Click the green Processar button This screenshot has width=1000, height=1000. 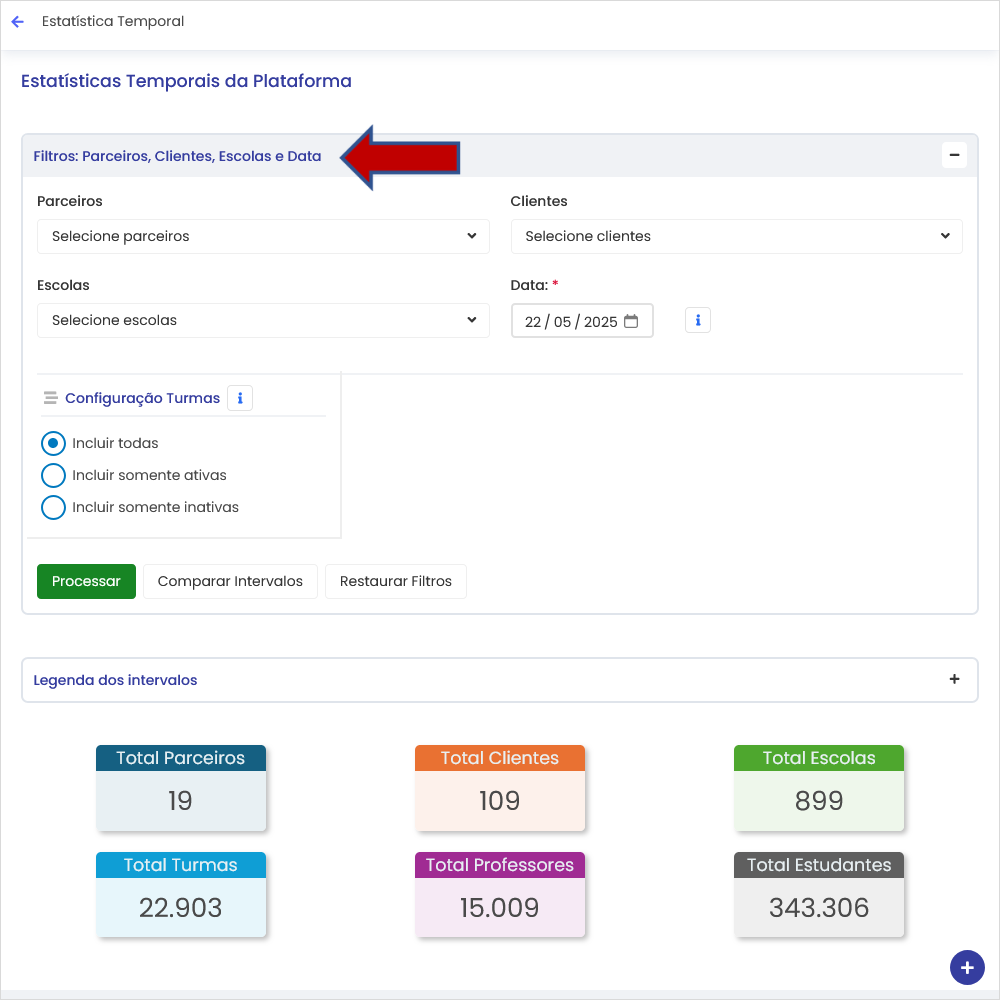click(x=86, y=581)
